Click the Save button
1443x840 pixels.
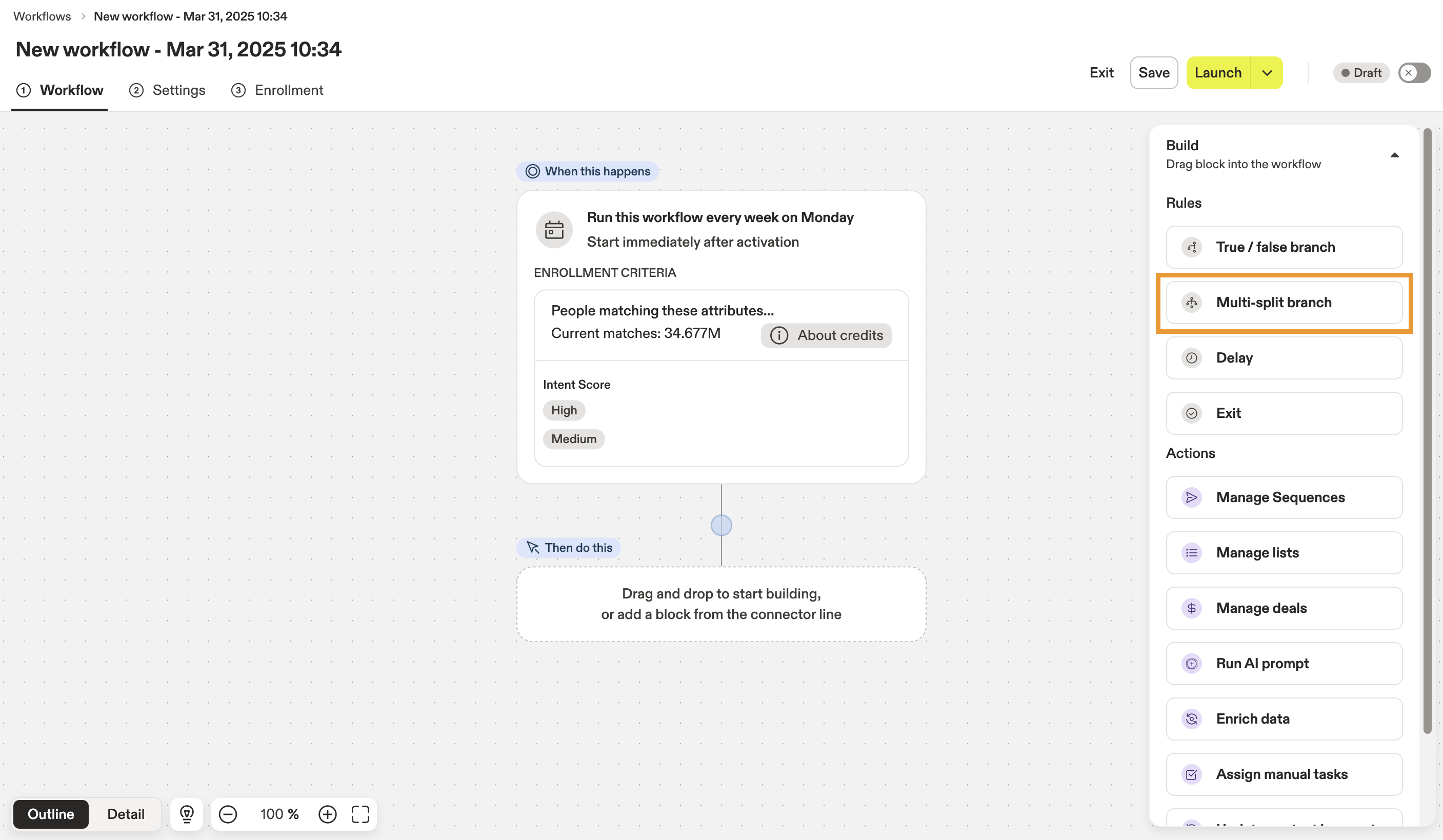click(1153, 73)
